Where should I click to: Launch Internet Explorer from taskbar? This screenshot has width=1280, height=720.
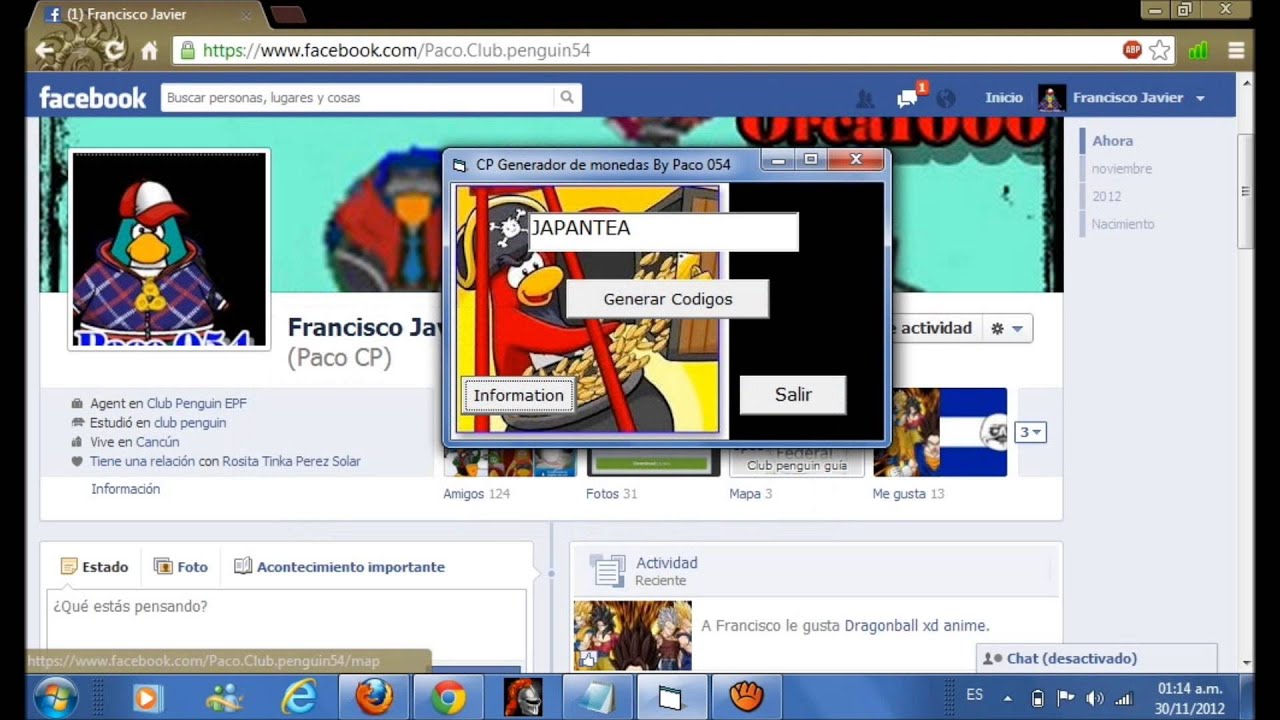(298, 697)
